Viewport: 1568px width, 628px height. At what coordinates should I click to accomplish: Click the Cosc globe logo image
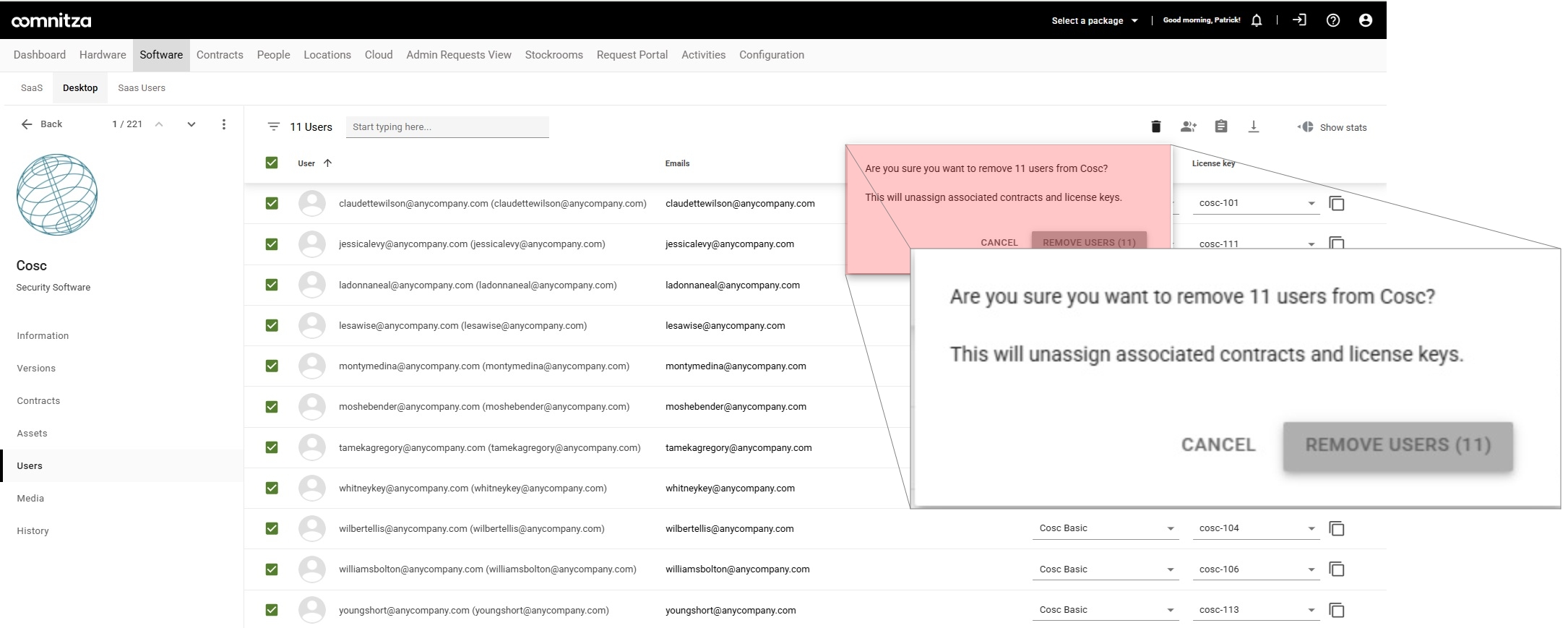(57, 194)
